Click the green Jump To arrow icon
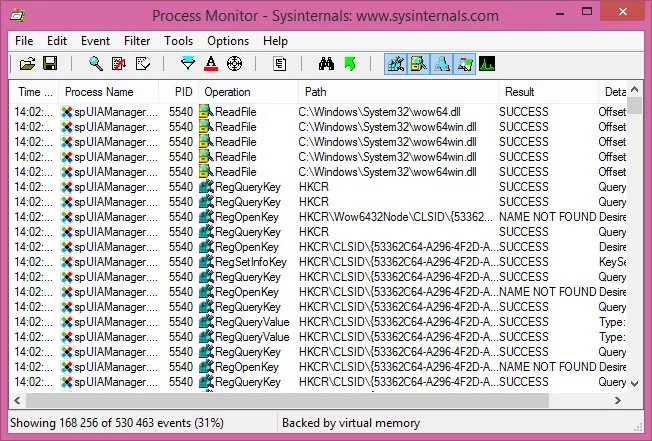Screen dimensions: 652x441 pos(350,64)
